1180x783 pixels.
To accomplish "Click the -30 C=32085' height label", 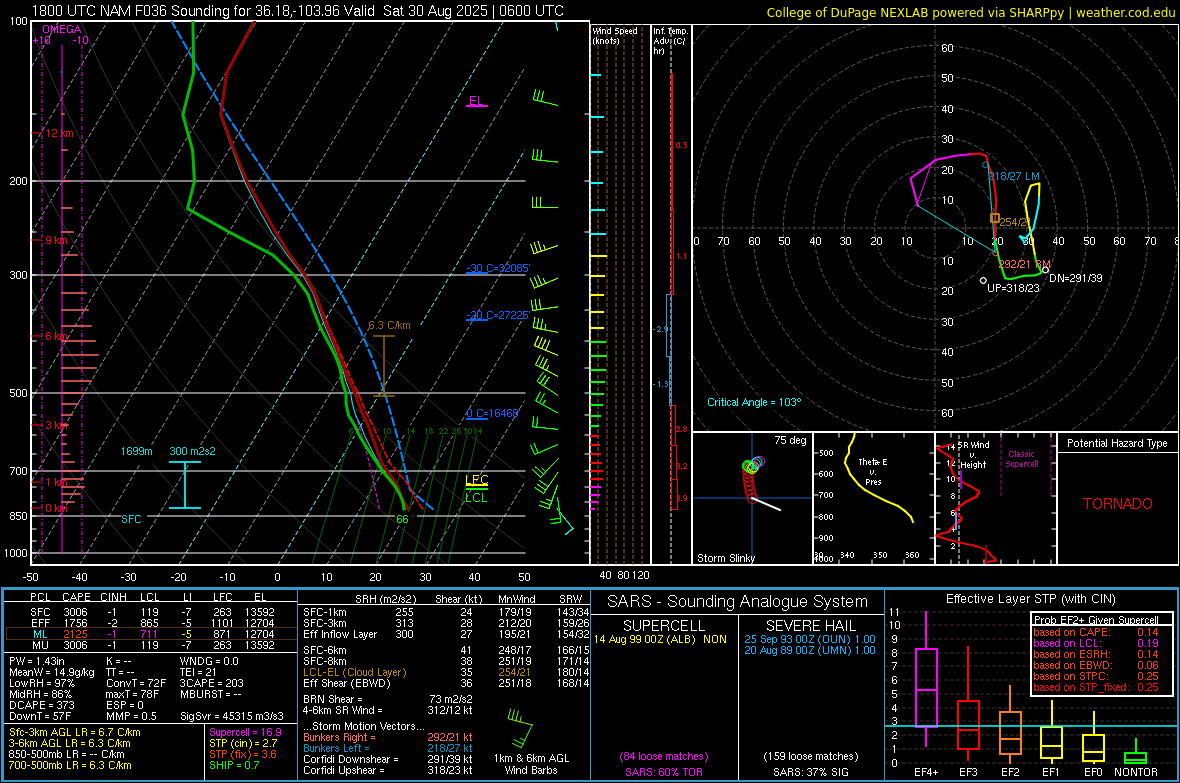I will [x=498, y=268].
